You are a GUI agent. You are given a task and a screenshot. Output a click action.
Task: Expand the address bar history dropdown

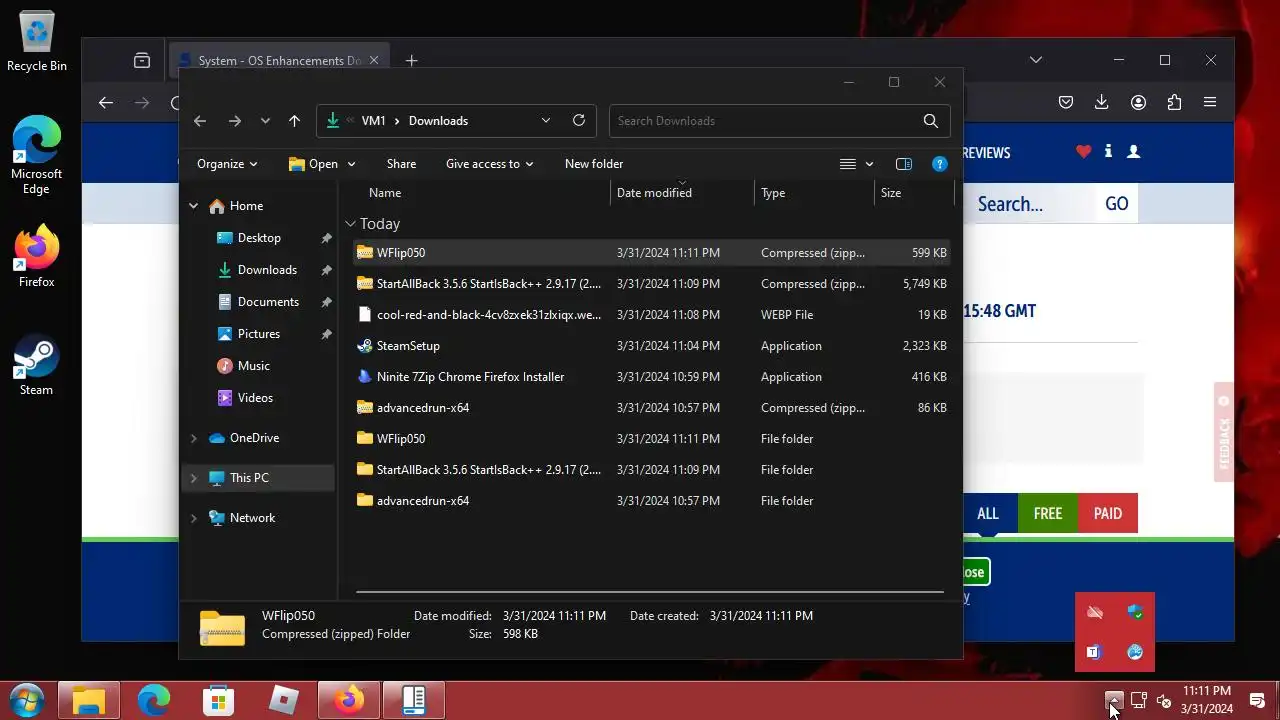click(546, 120)
